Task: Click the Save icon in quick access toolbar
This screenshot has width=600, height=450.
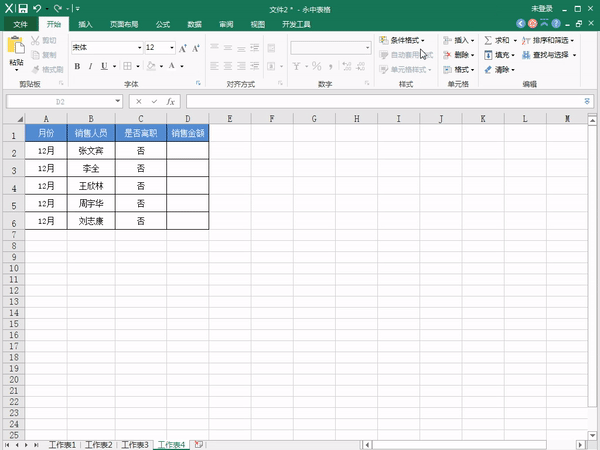Action: click(23, 8)
